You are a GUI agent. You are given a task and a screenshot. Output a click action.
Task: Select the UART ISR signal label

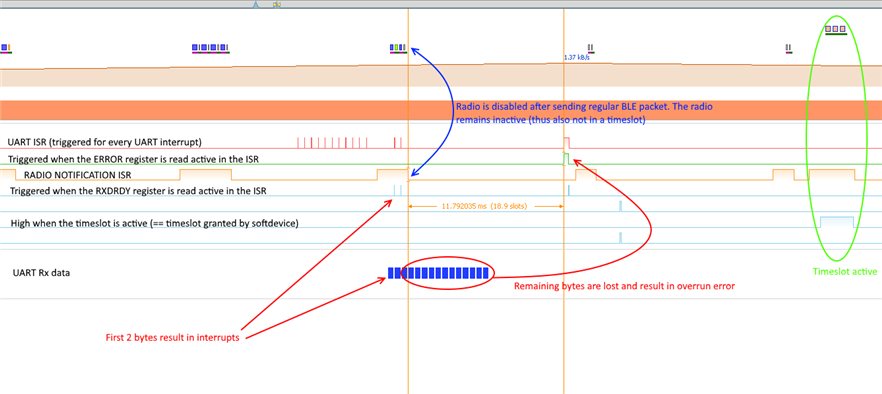pos(105,141)
